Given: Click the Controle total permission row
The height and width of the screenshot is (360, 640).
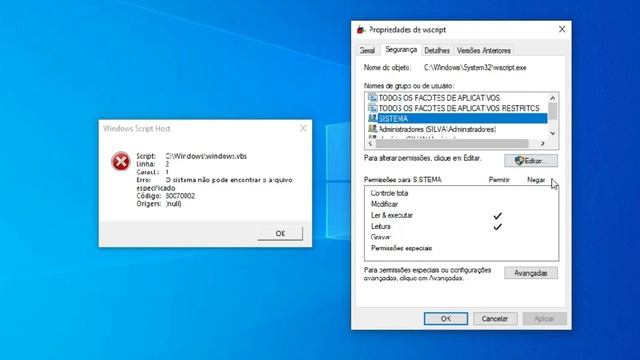Looking at the screenshot, I should [461, 193].
